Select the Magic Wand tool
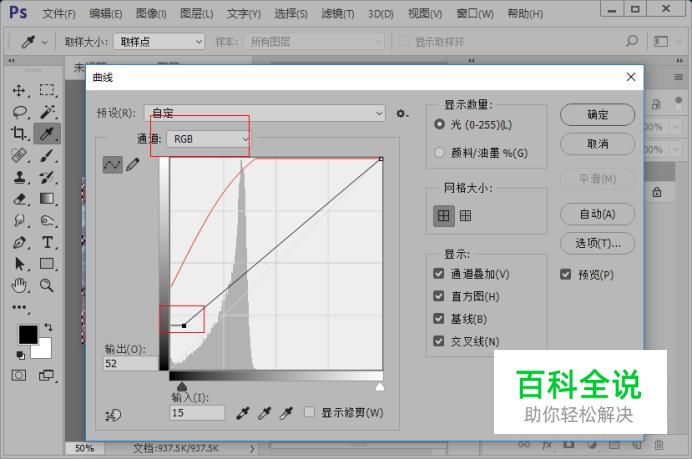This screenshot has width=692, height=459. (x=47, y=112)
